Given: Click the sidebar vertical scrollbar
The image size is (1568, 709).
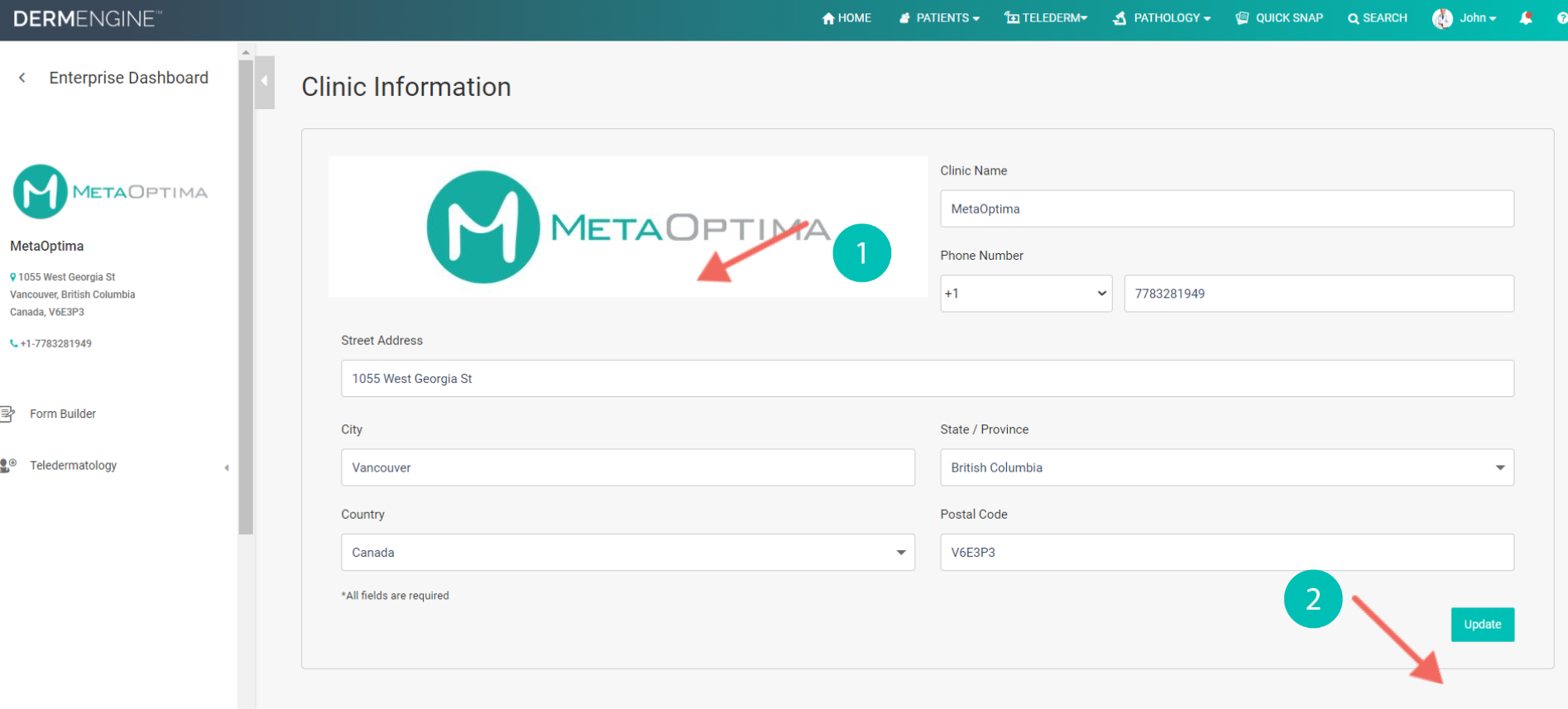Looking at the screenshot, I should [246, 298].
